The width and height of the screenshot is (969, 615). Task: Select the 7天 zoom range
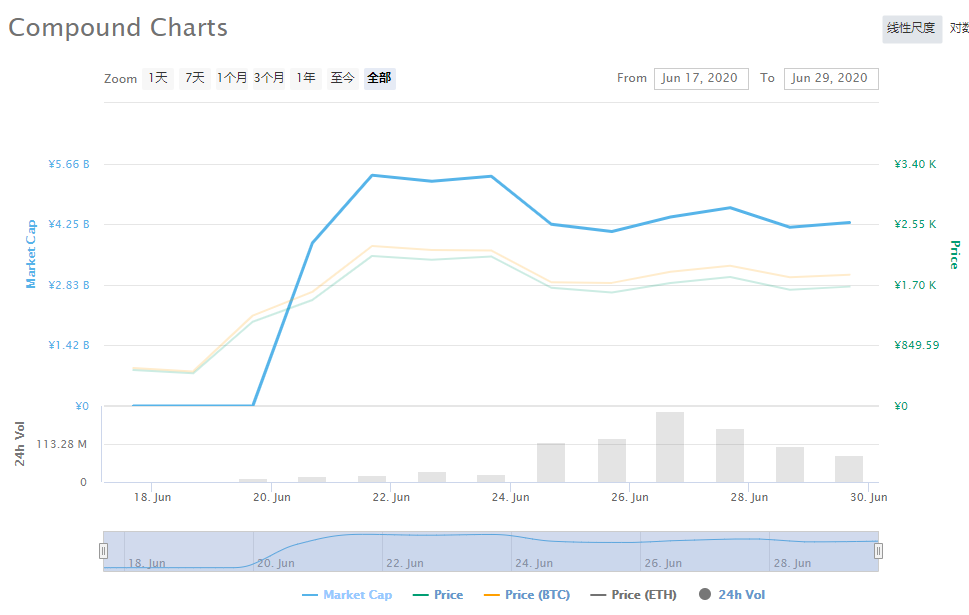coord(194,78)
